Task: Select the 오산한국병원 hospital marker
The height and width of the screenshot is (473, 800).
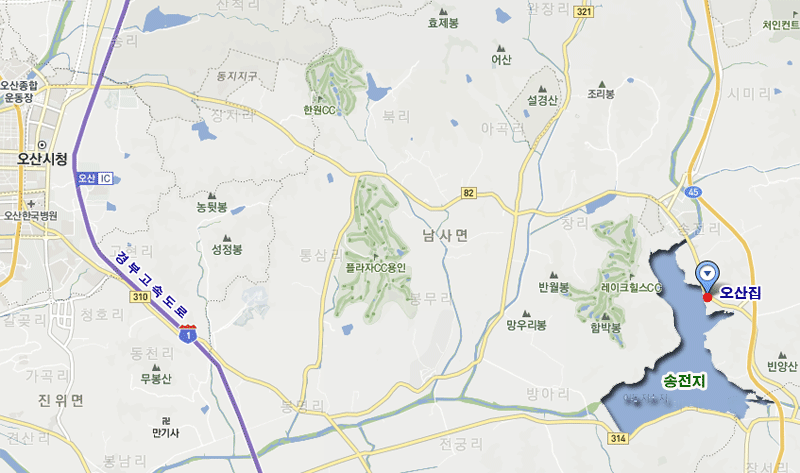Action: (x=32, y=204)
